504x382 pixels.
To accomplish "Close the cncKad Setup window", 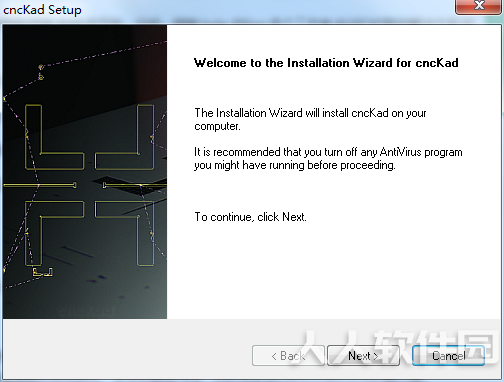I will pos(479,6).
